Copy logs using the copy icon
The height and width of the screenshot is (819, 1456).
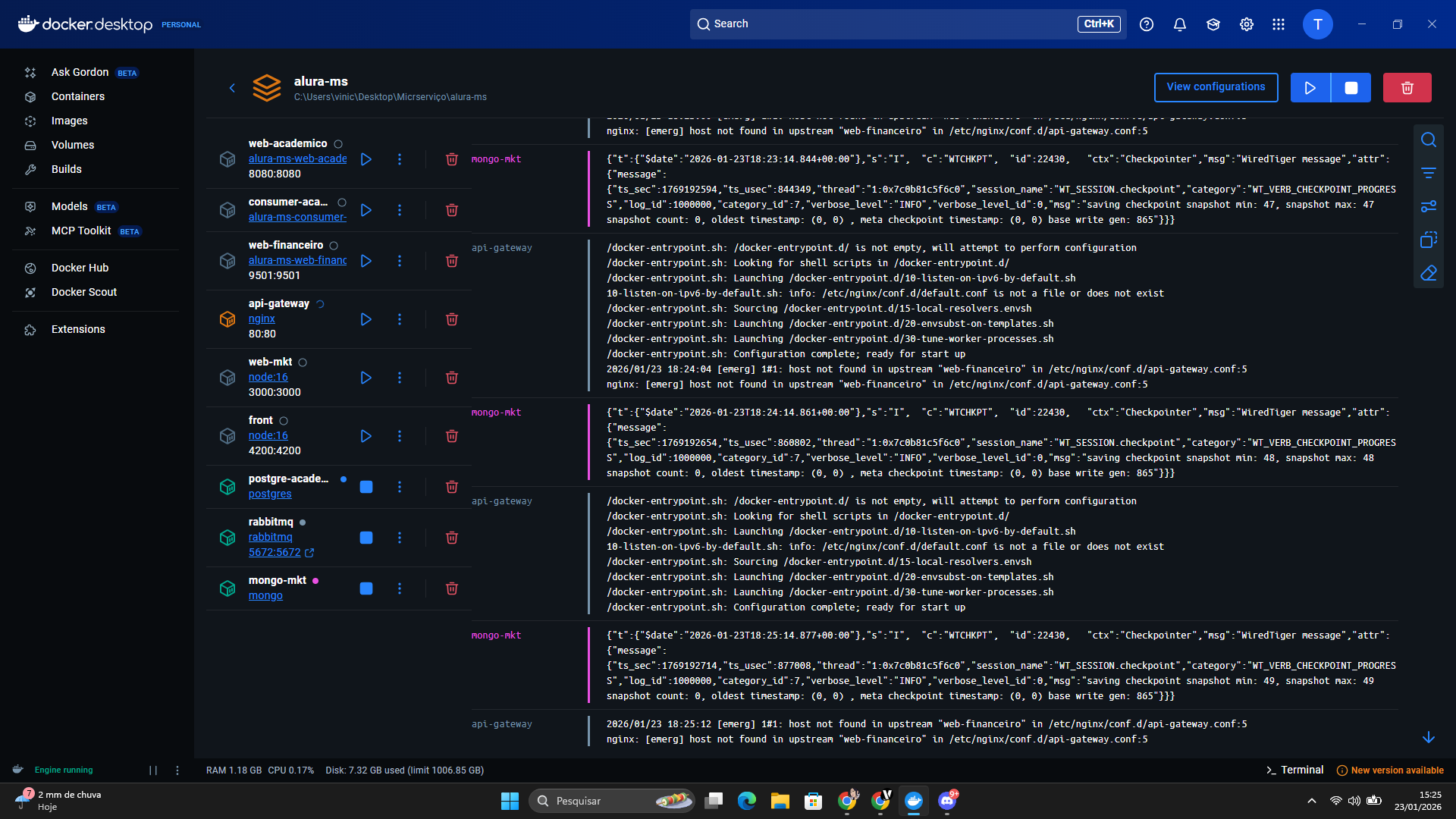coord(1429,240)
